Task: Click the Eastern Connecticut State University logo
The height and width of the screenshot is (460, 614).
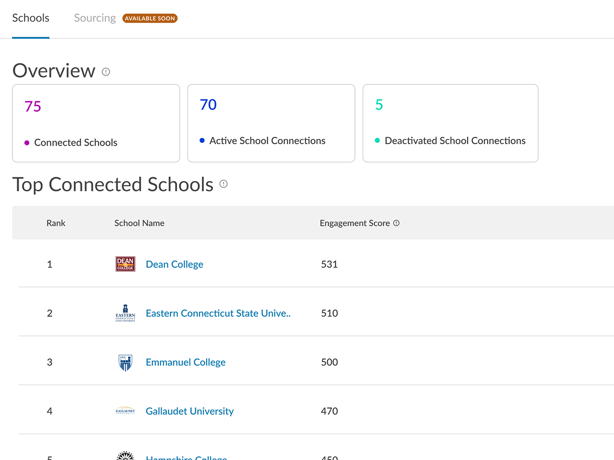Action: [125, 313]
